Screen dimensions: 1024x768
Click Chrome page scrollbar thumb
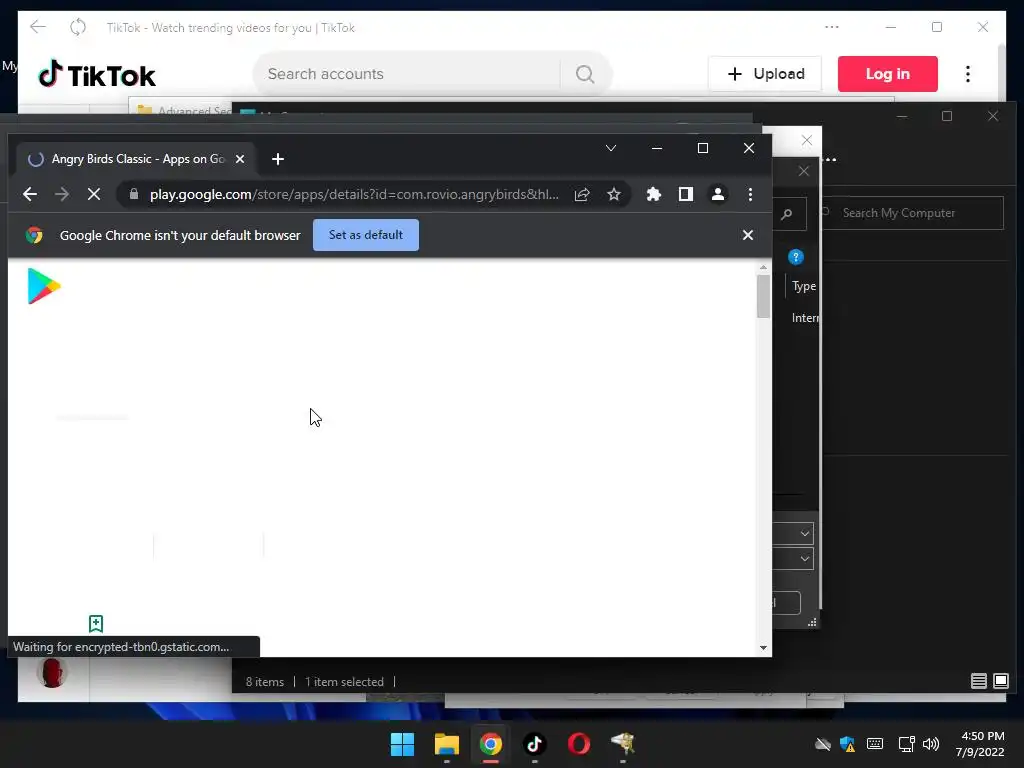click(763, 296)
